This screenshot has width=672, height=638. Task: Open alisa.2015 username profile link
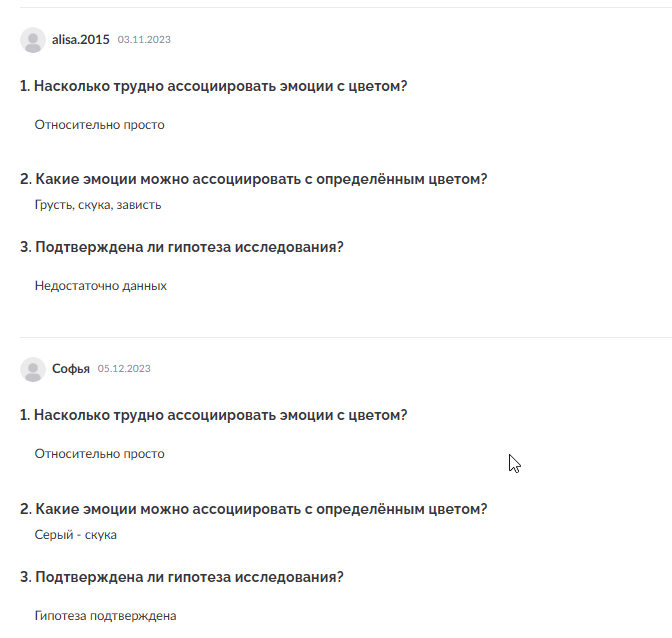click(x=81, y=39)
